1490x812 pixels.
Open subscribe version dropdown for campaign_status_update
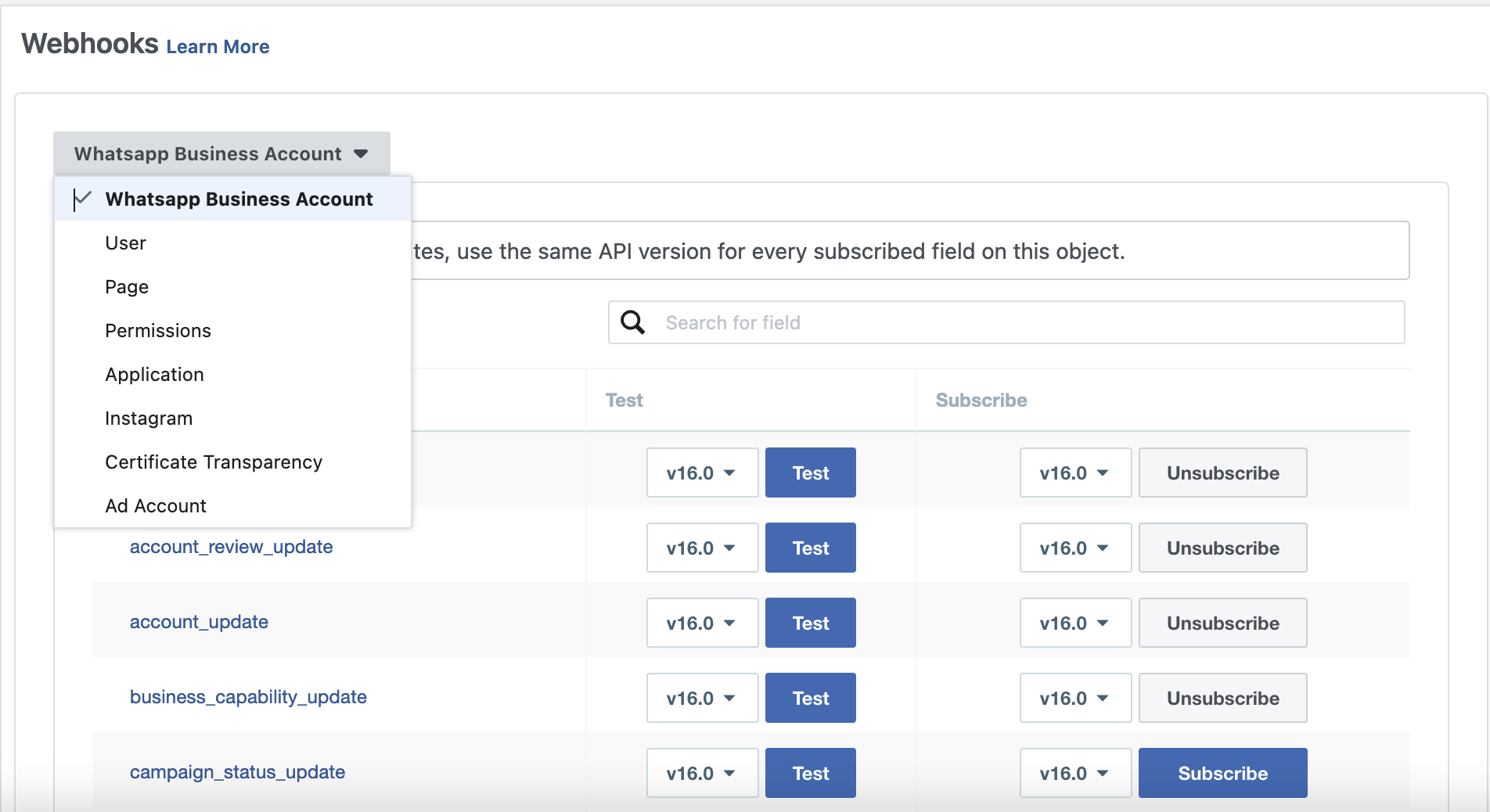click(1076, 773)
